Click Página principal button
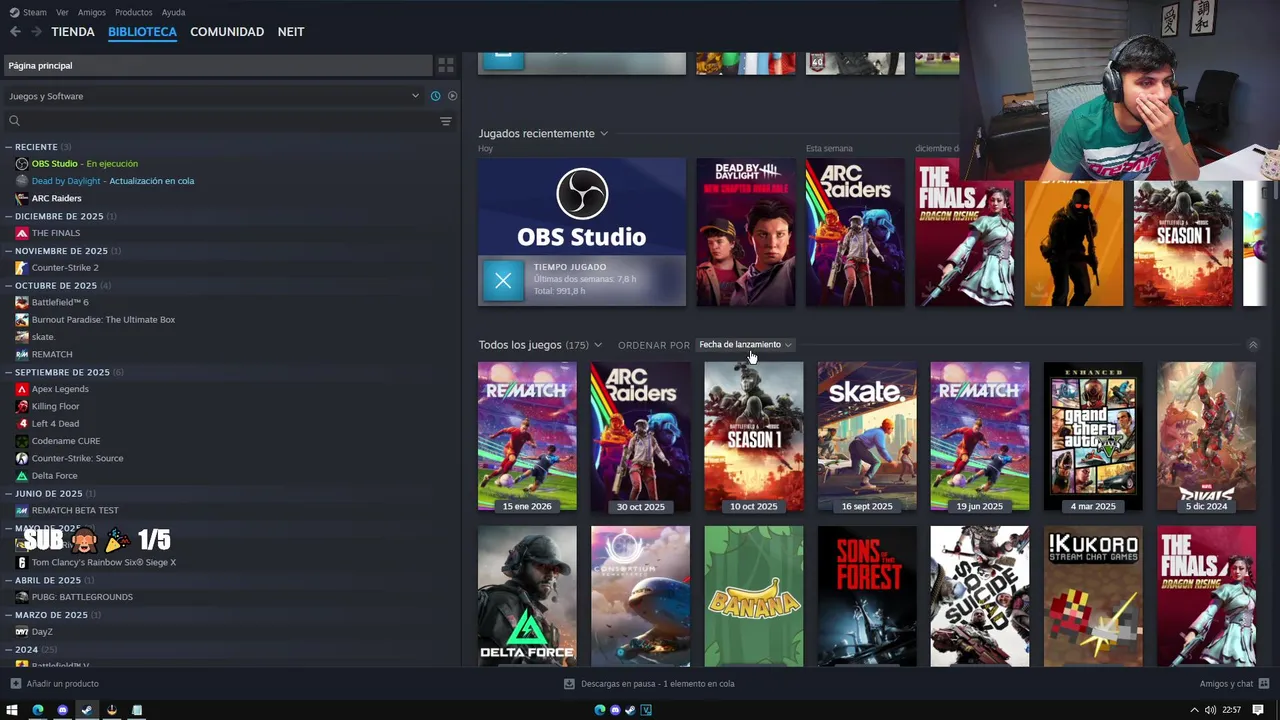Viewport: 1280px width, 720px height. (216, 65)
